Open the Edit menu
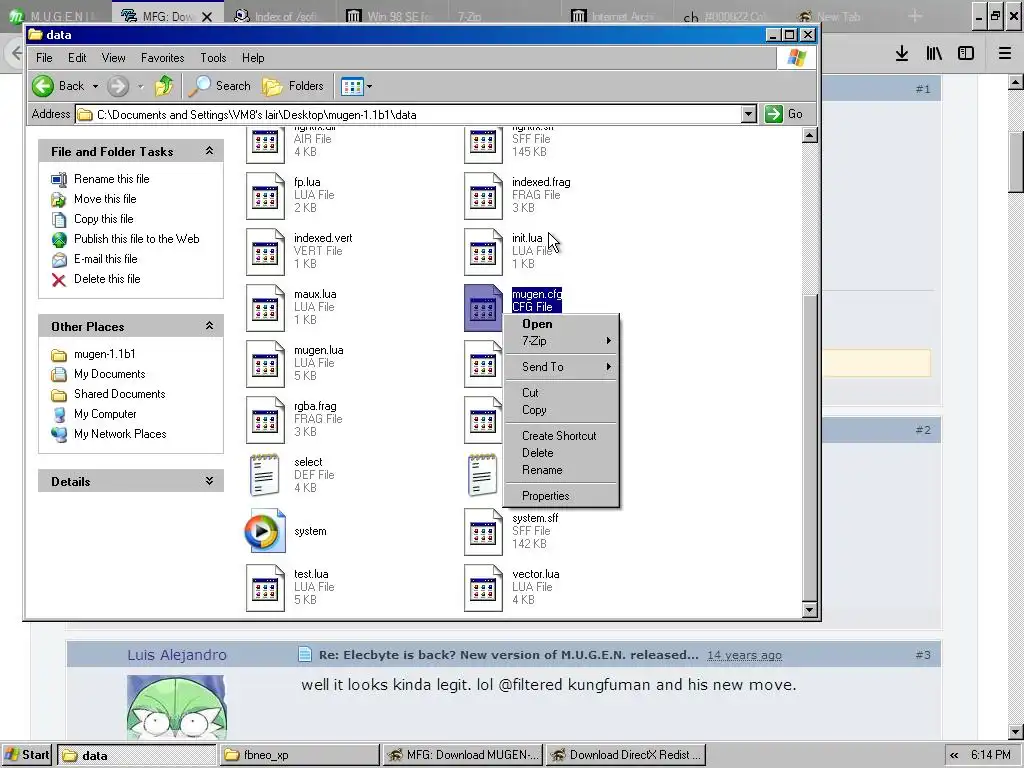This screenshot has height=768, width=1024. tap(77, 57)
